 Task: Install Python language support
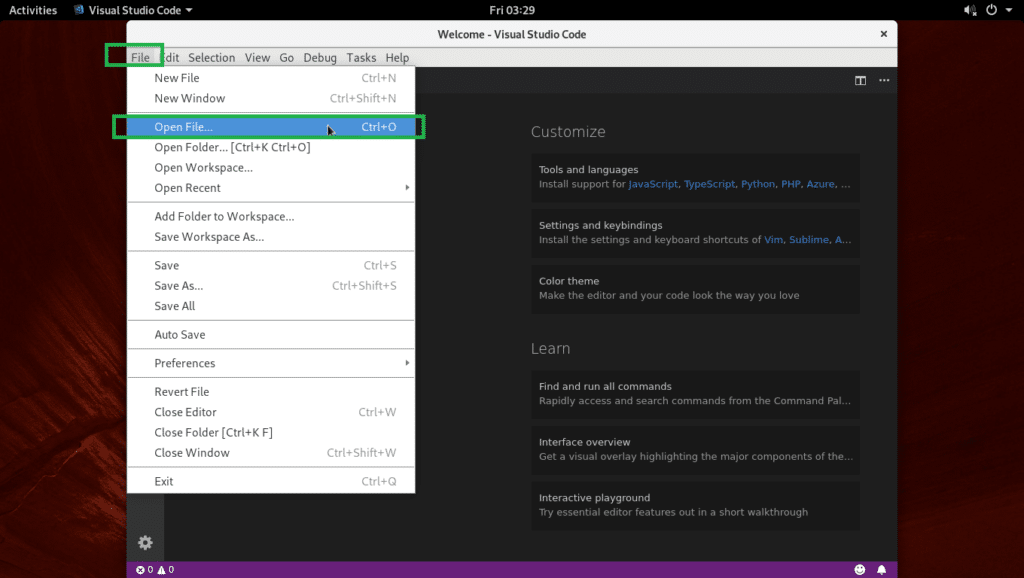coord(757,184)
